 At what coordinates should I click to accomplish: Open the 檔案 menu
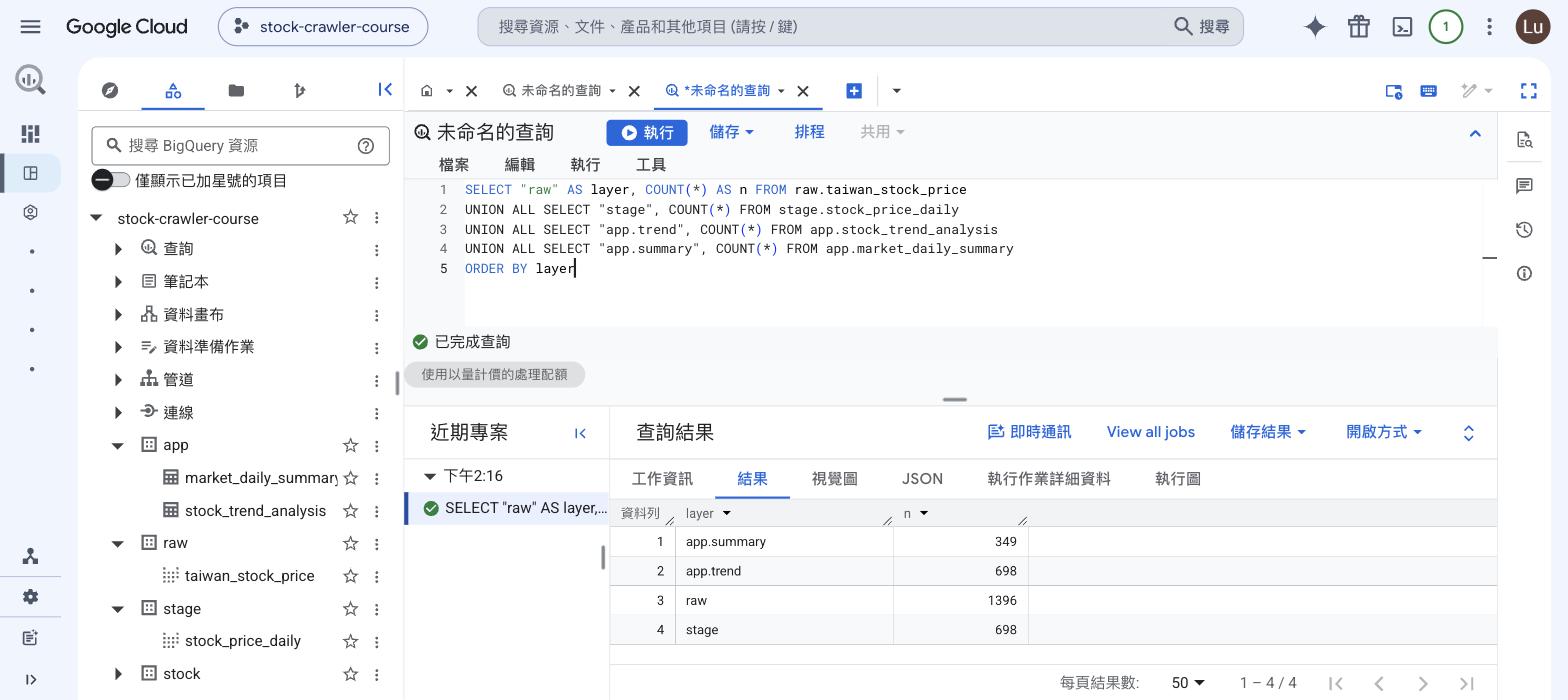pyautogui.click(x=454, y=165)
